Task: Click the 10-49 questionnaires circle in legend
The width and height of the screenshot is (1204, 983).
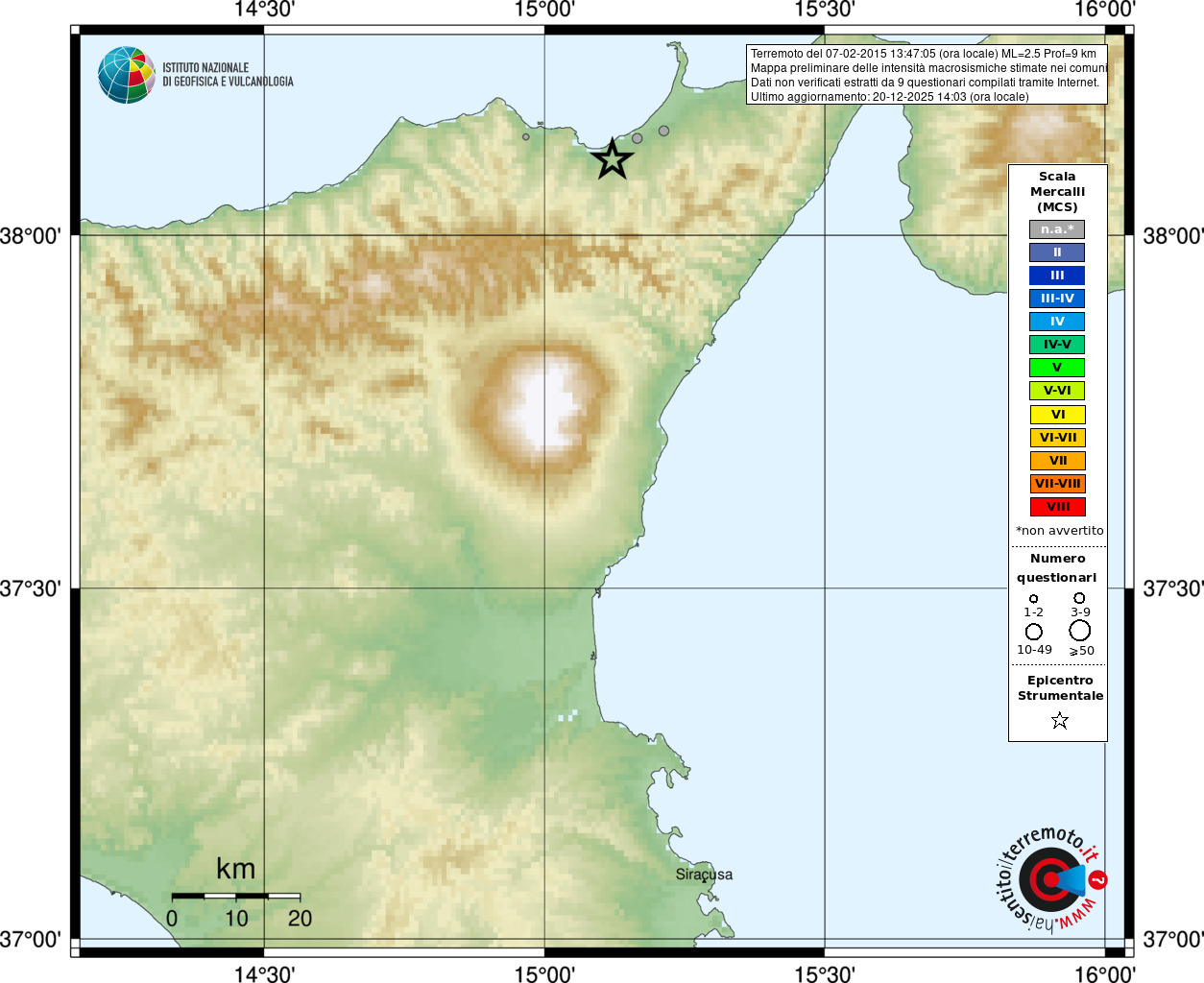Action: (x=1033, y=632)
